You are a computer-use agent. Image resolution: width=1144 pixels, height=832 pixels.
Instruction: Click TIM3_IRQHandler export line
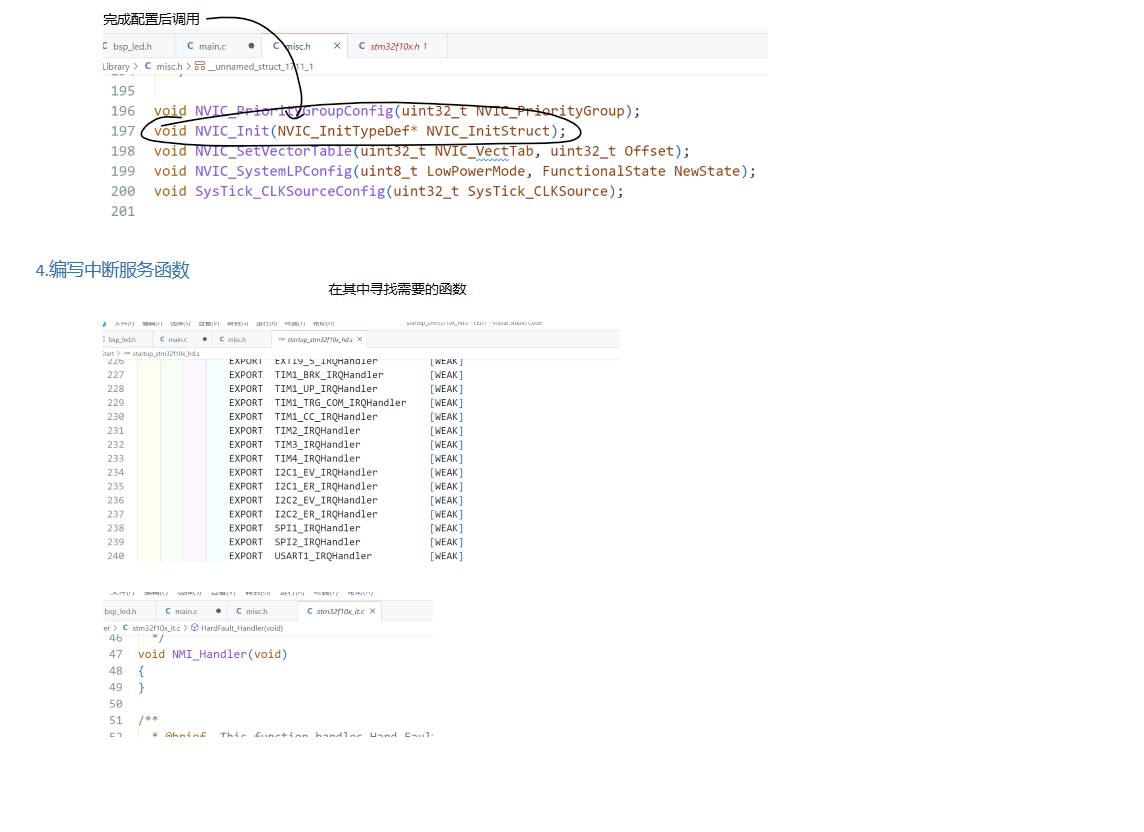click(346, 444)
